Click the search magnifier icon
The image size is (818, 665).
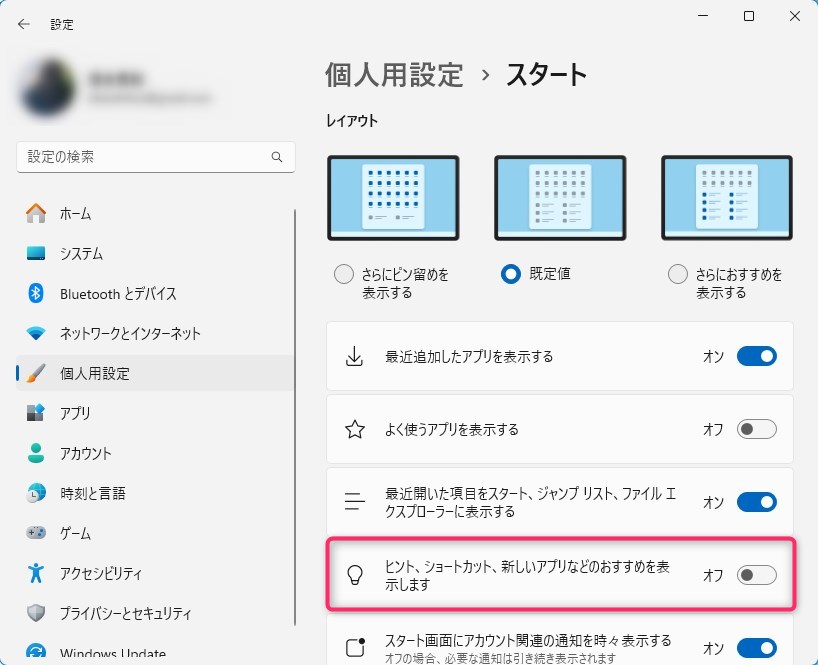(x=277, y=158)
